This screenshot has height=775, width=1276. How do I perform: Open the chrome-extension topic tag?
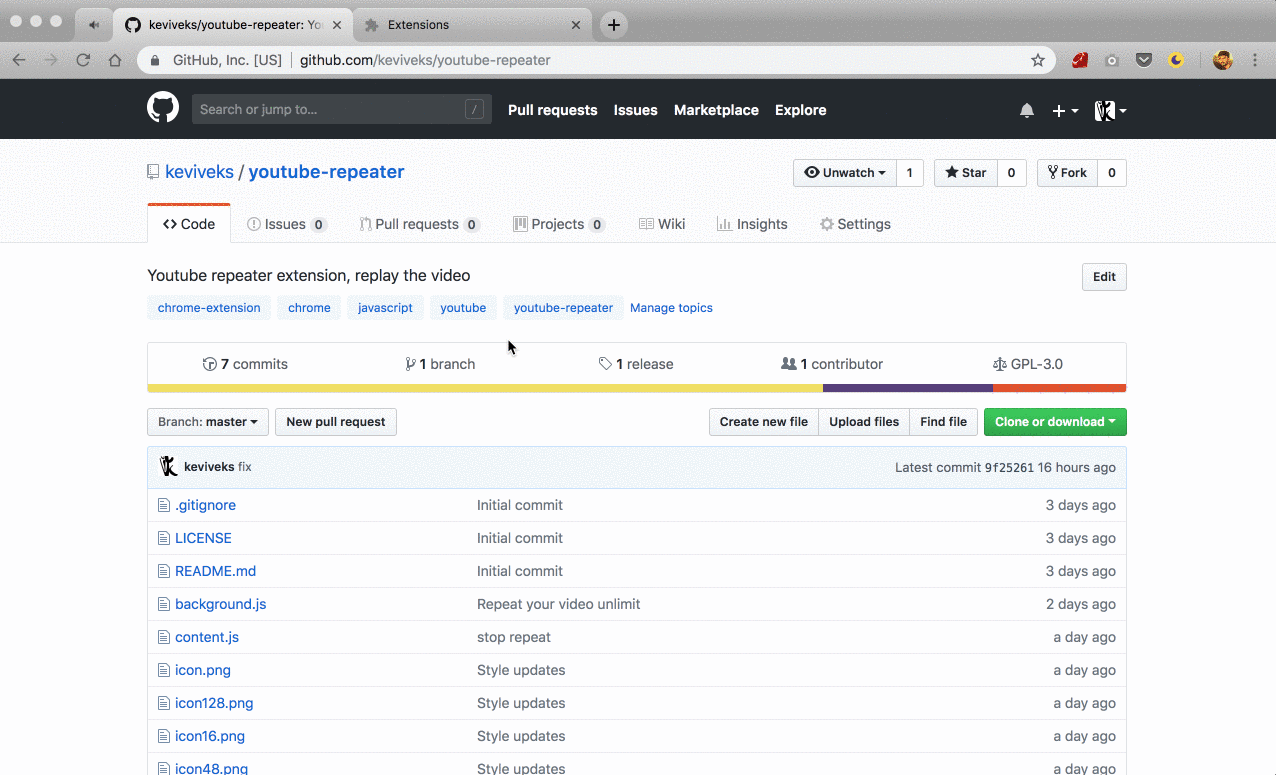[209, 308]
